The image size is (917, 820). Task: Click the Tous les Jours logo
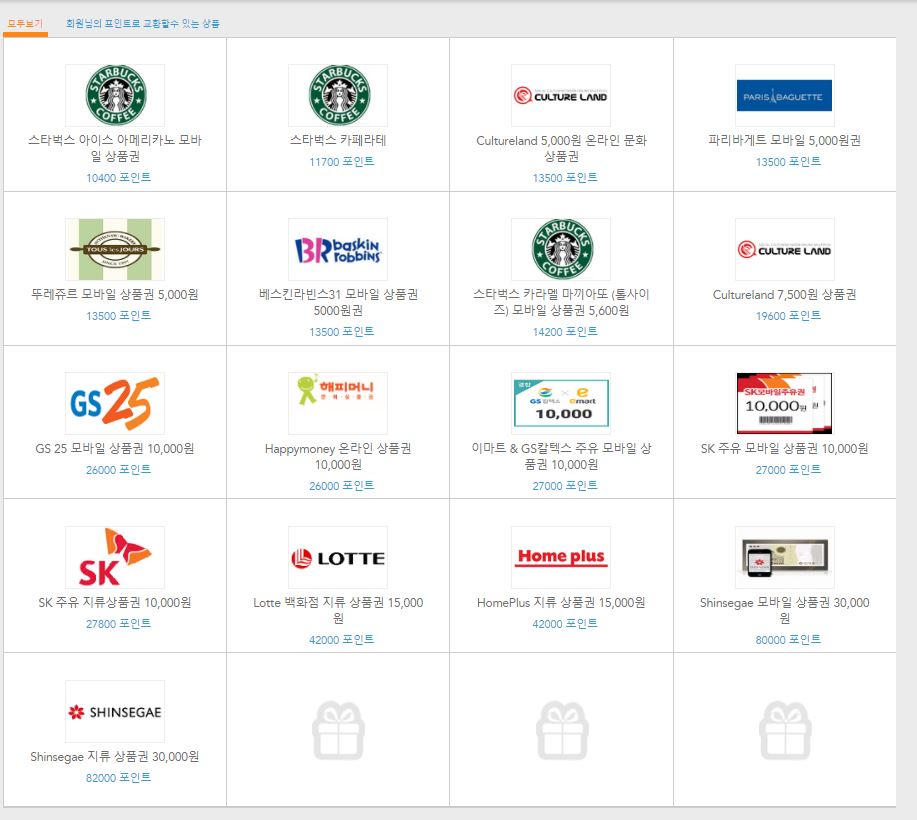pos(115,249)
